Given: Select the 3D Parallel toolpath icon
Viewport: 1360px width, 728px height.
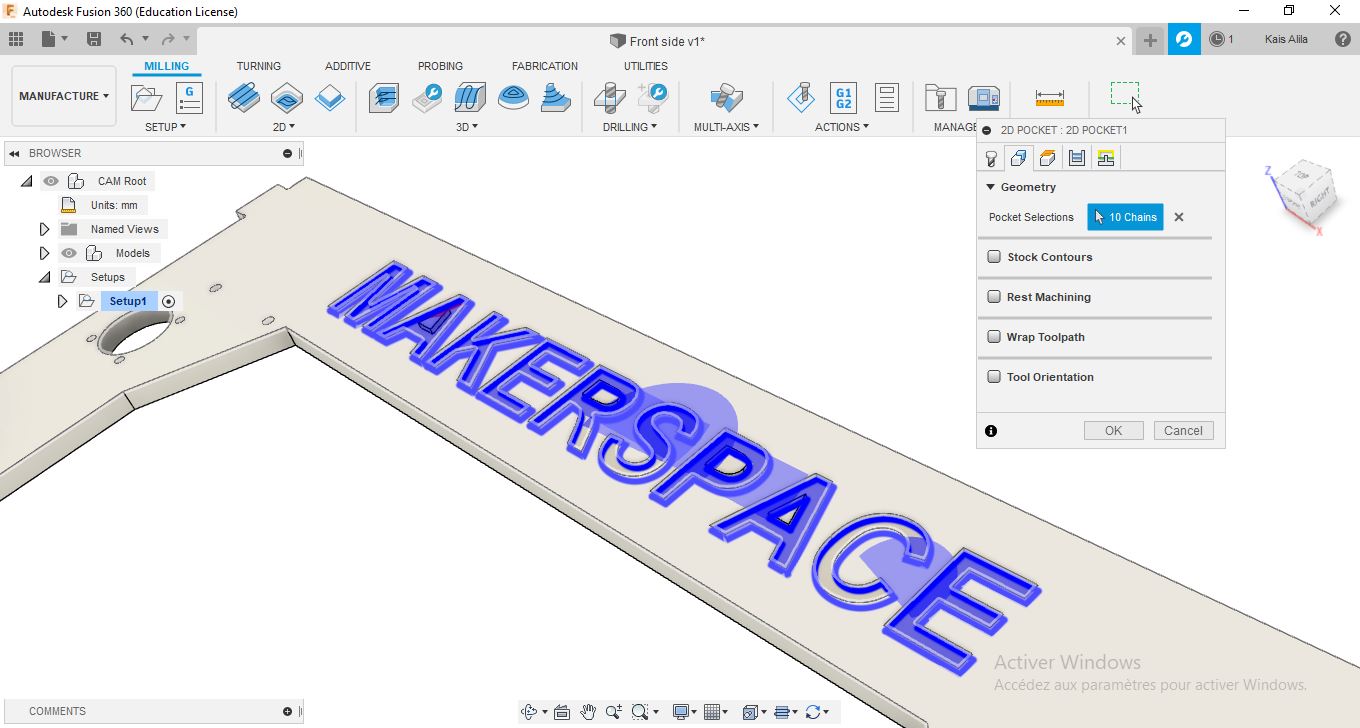Looking at the screenshot, I should [x=470, y=98].
